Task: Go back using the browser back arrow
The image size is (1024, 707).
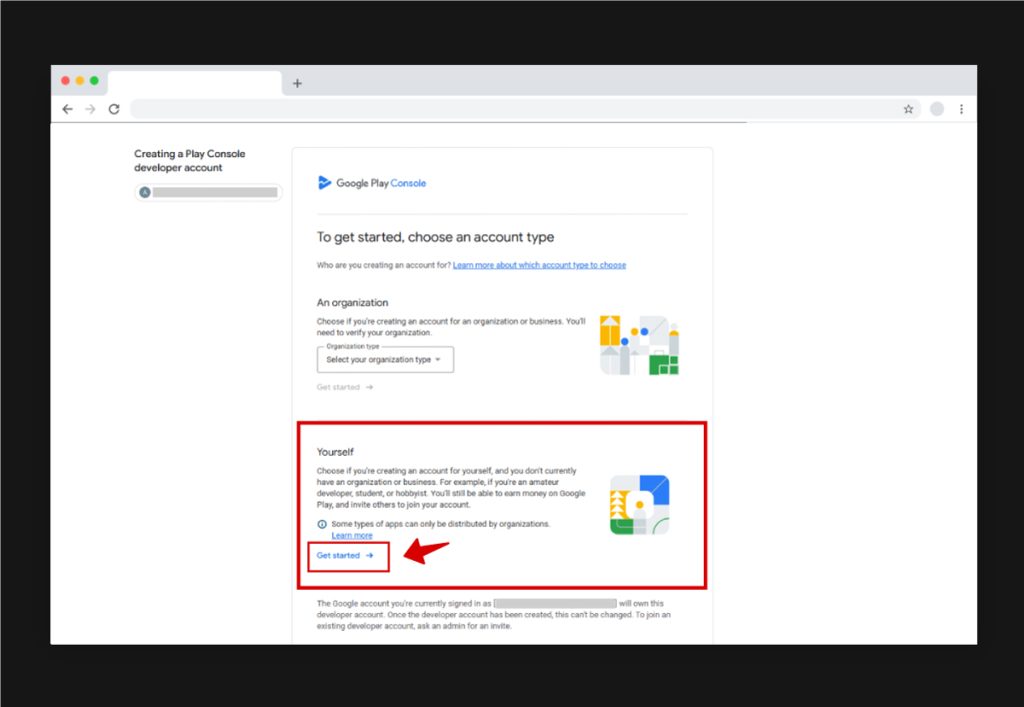Action: tap(67, 109)
